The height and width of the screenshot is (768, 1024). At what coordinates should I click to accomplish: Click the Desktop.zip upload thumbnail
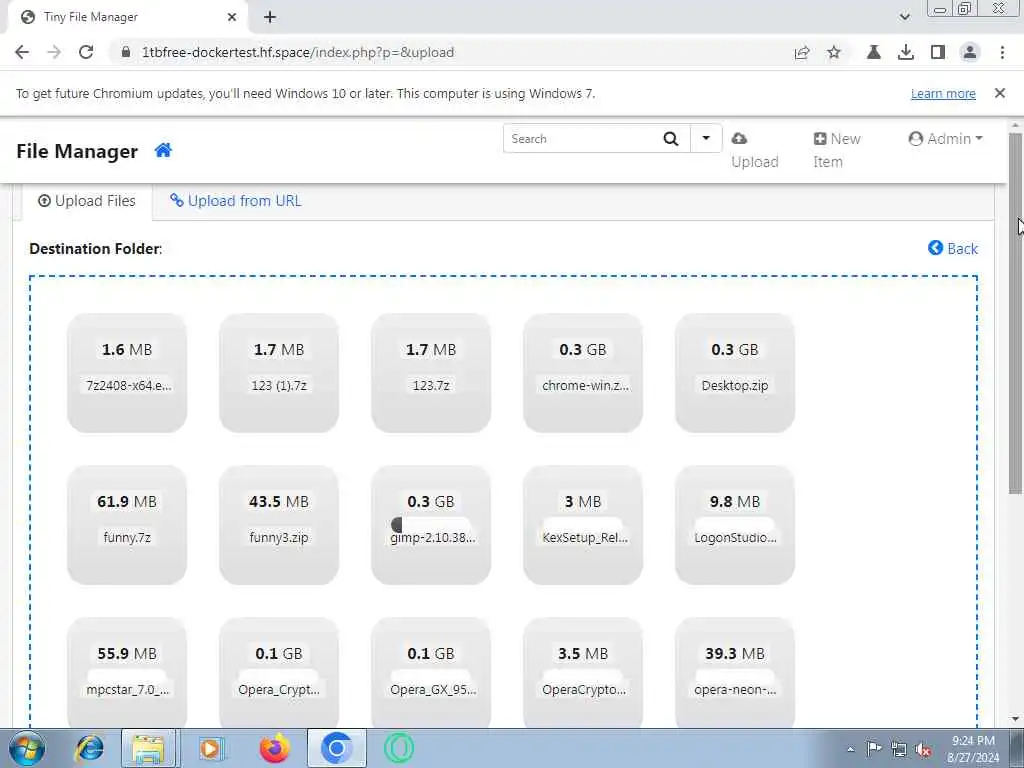coord(735,373)
